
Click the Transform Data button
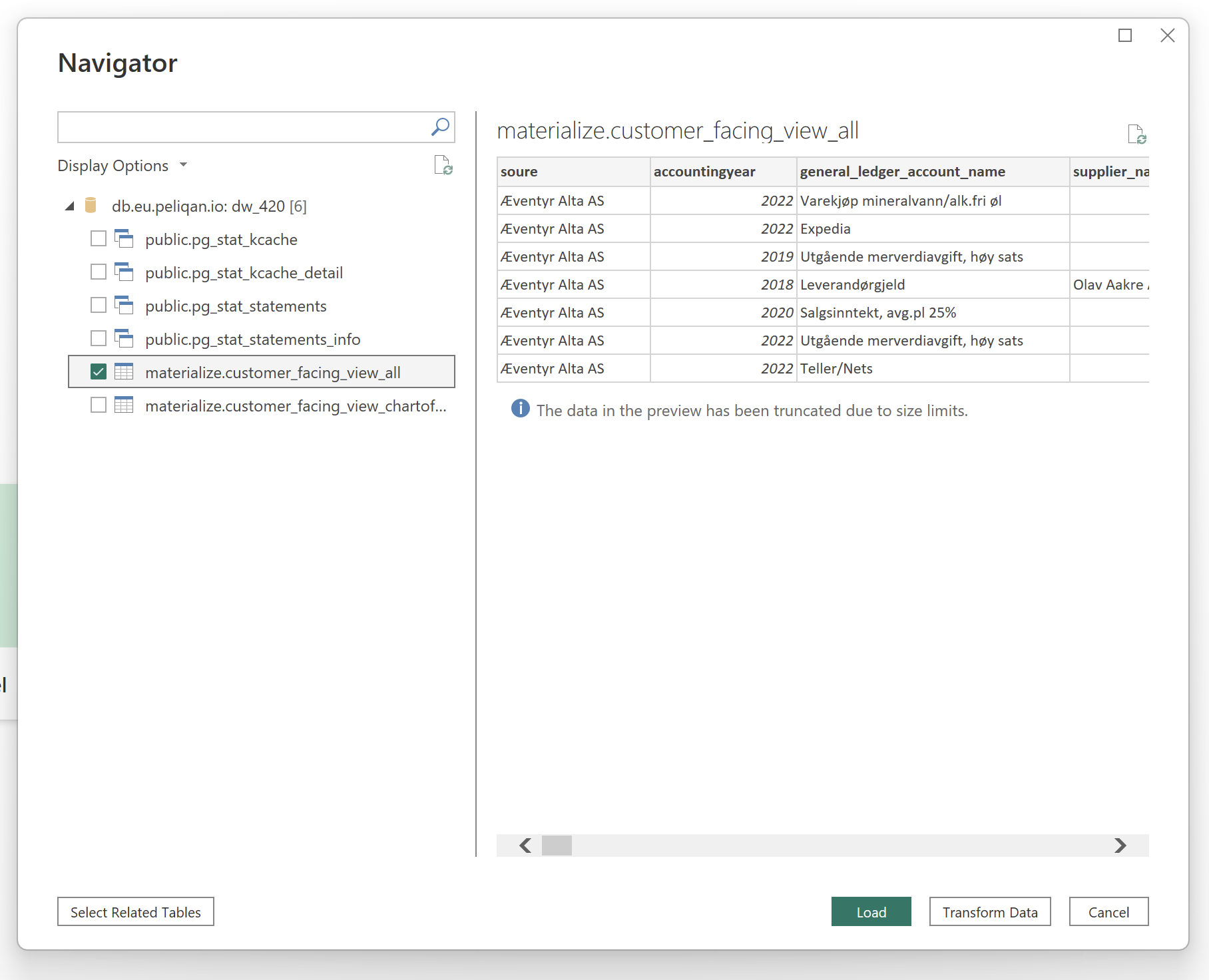point(990,911)
